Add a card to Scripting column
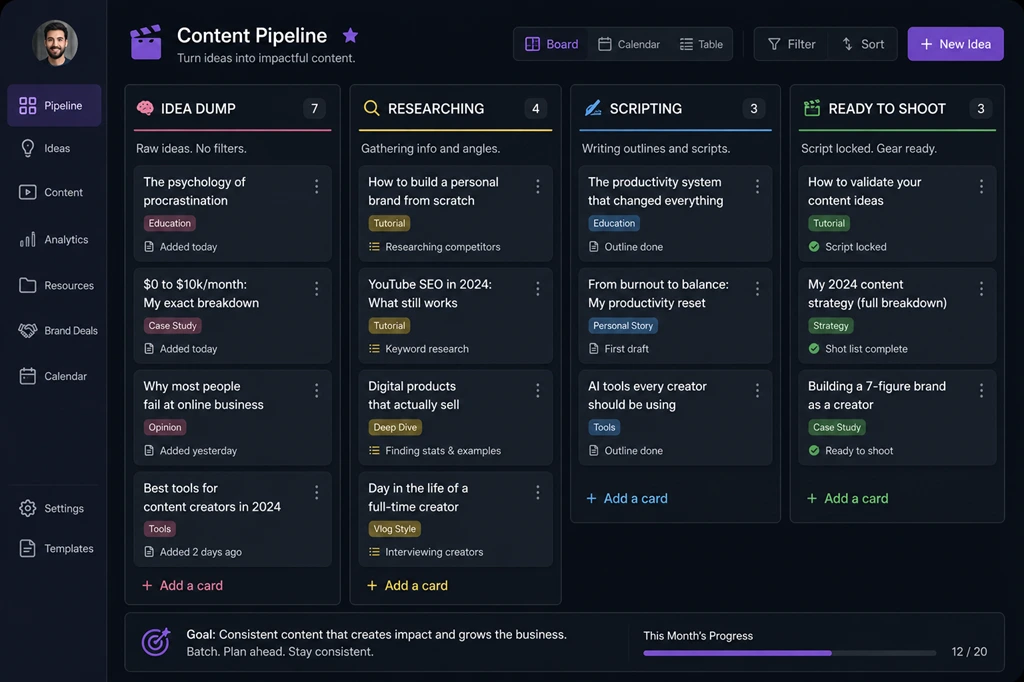The height and width of the screenshot is (682, 1024). [x=627, y=498]
